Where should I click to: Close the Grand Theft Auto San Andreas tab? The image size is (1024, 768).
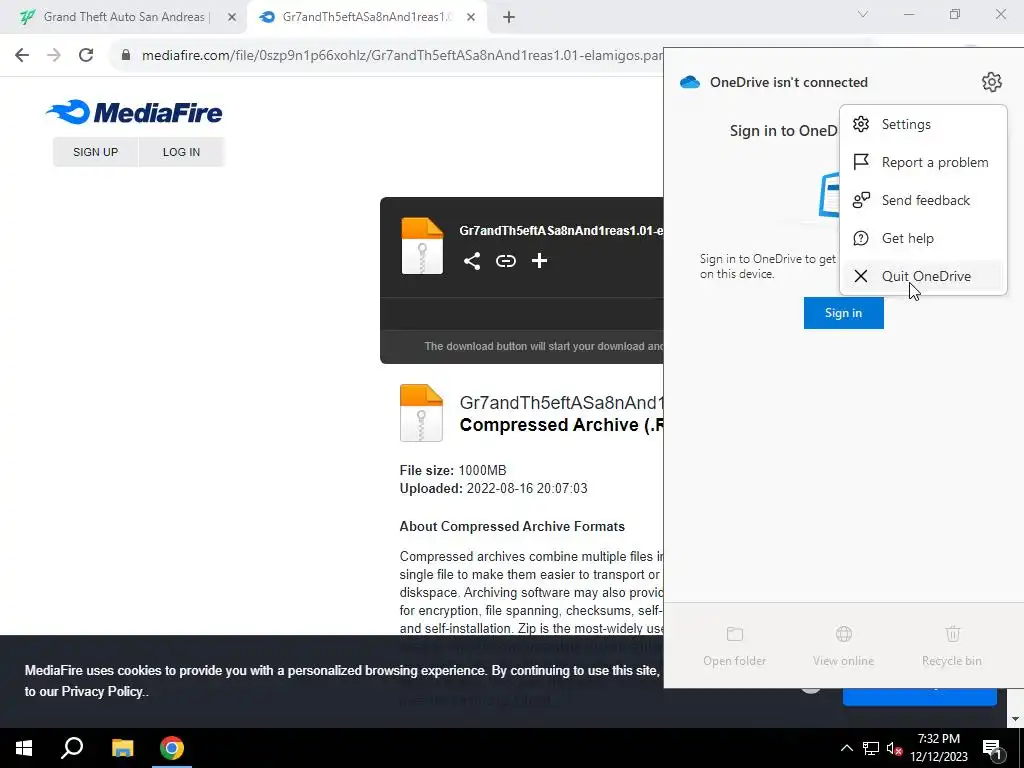[x=232, y=17]
